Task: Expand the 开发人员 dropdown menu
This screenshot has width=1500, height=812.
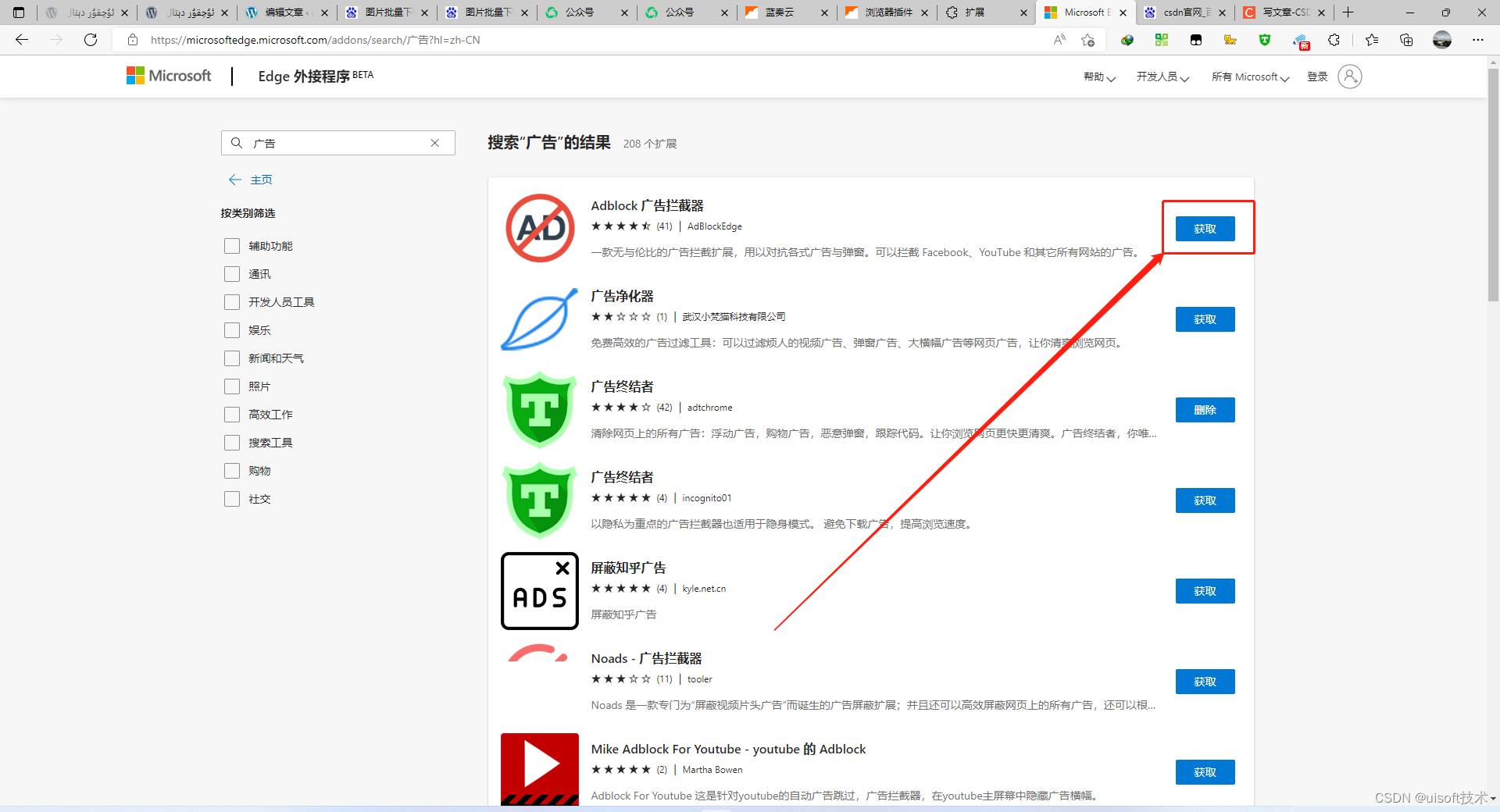Action: pos(1162,77)
